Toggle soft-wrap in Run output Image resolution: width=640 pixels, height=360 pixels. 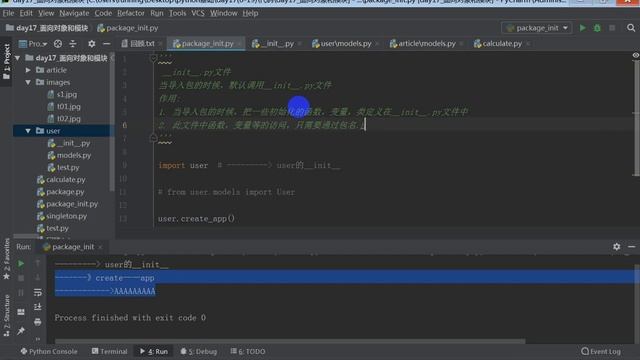click(38, 292)
